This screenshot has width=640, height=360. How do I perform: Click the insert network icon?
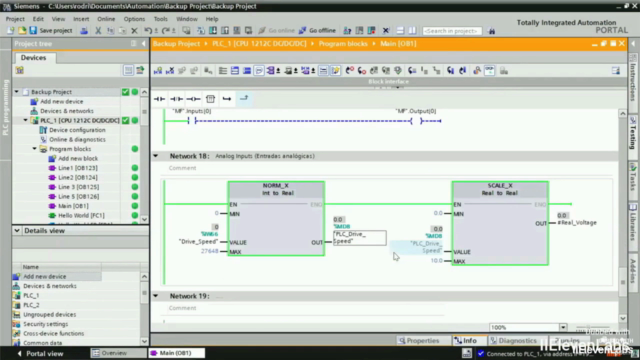click(x=158, y=71)
